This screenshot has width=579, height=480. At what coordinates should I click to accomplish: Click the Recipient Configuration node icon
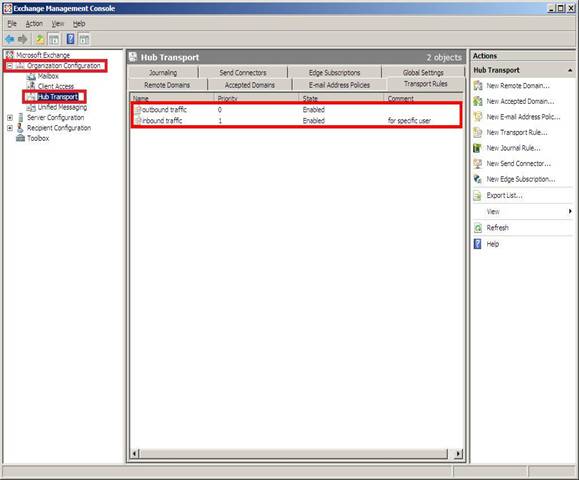point(20,128)
